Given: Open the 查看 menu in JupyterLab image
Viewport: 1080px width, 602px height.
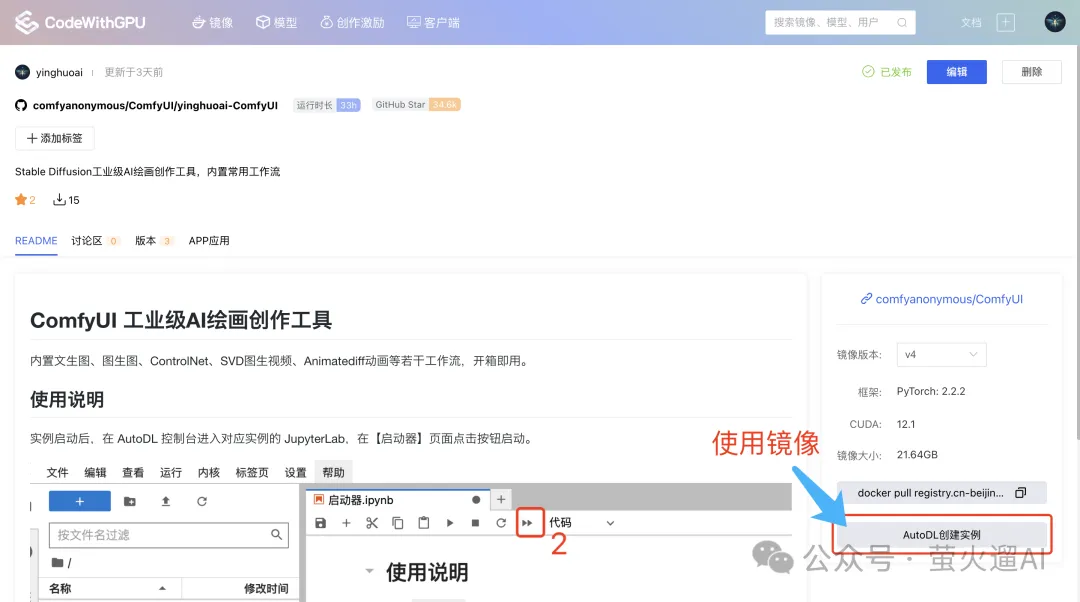Looking at the screenshot, I should click(133, 473).
